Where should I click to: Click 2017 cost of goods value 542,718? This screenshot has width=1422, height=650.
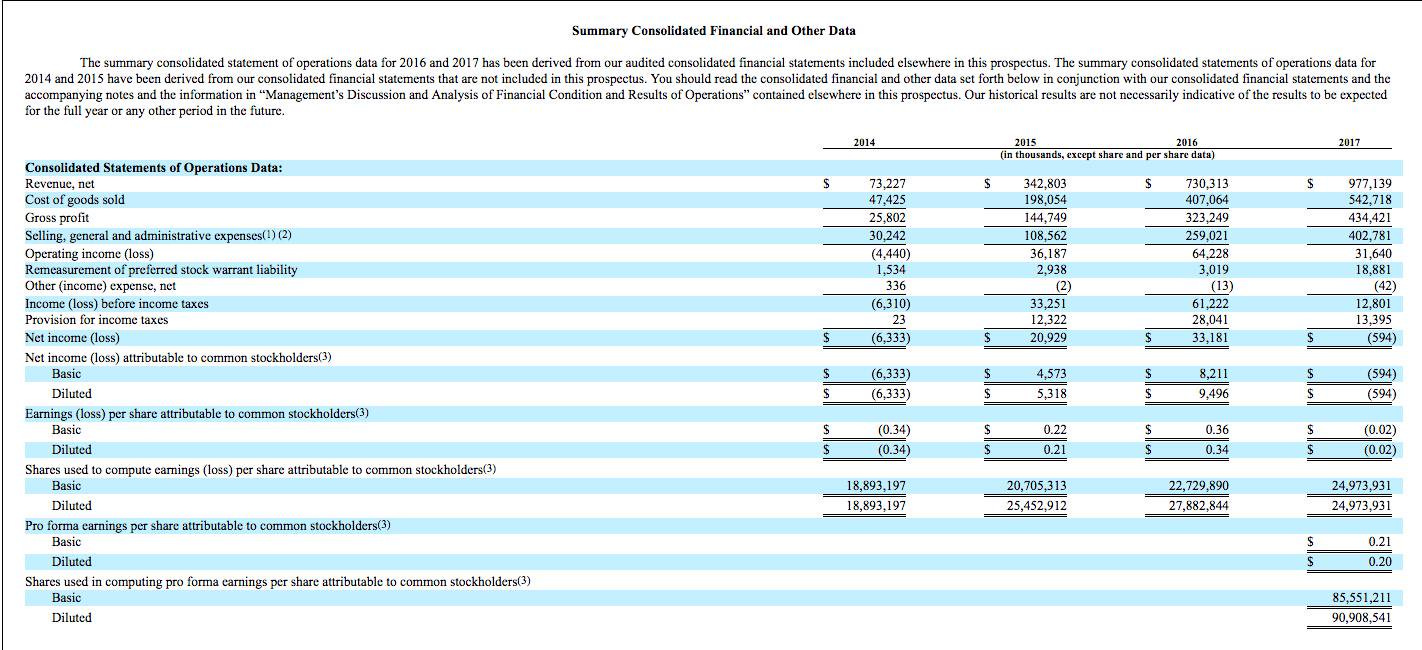pyautogui.click(x=1370, y=200)
